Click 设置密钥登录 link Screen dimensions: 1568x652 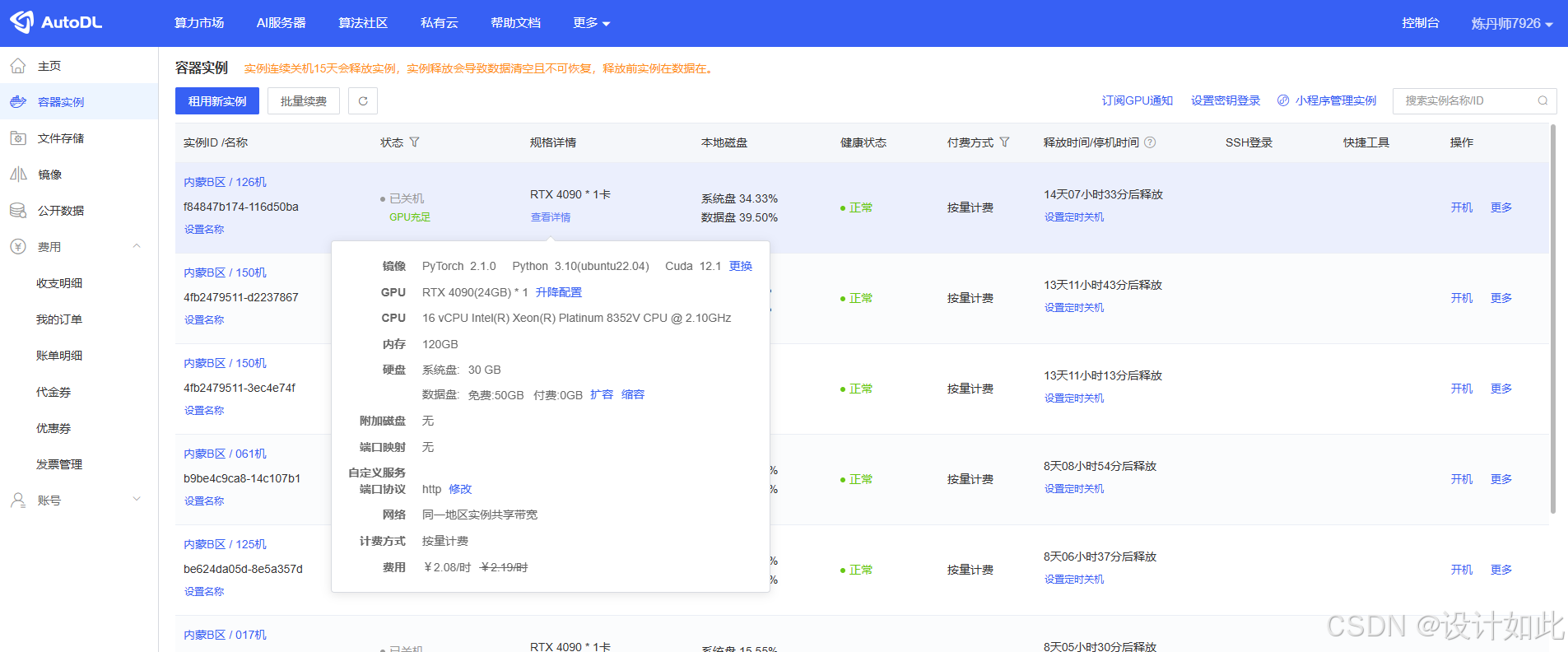[1226, 100]
